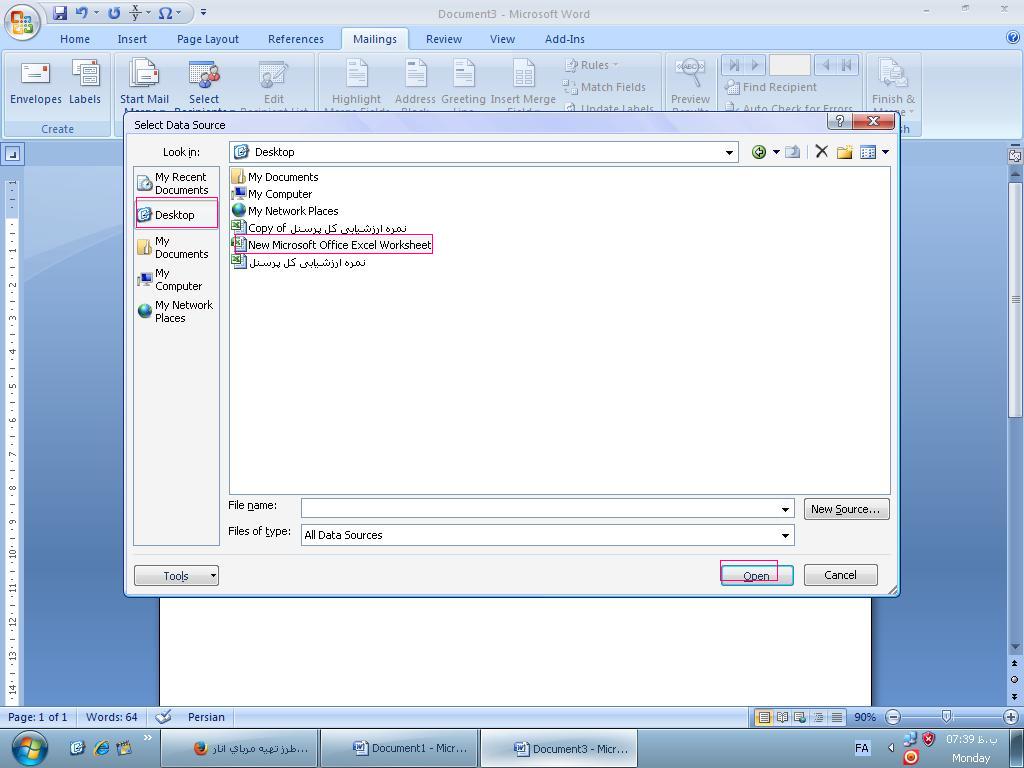The height and width of the screenshot is (768, 1024).
Task: Switch to Outline view icon
Action: coord(818,717)
